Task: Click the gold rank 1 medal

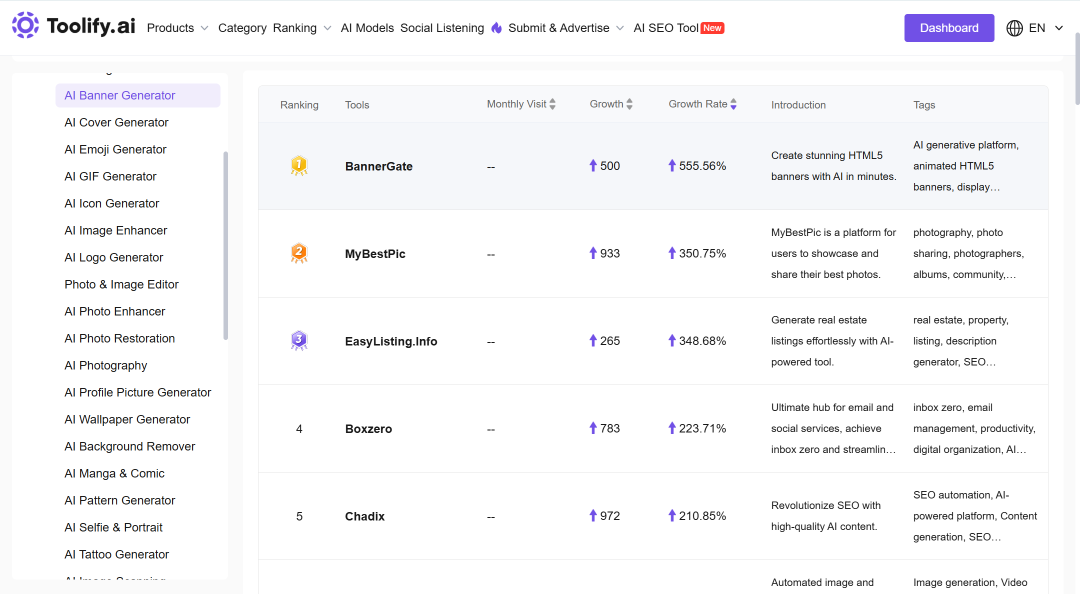Action: [x=299, y=165]
